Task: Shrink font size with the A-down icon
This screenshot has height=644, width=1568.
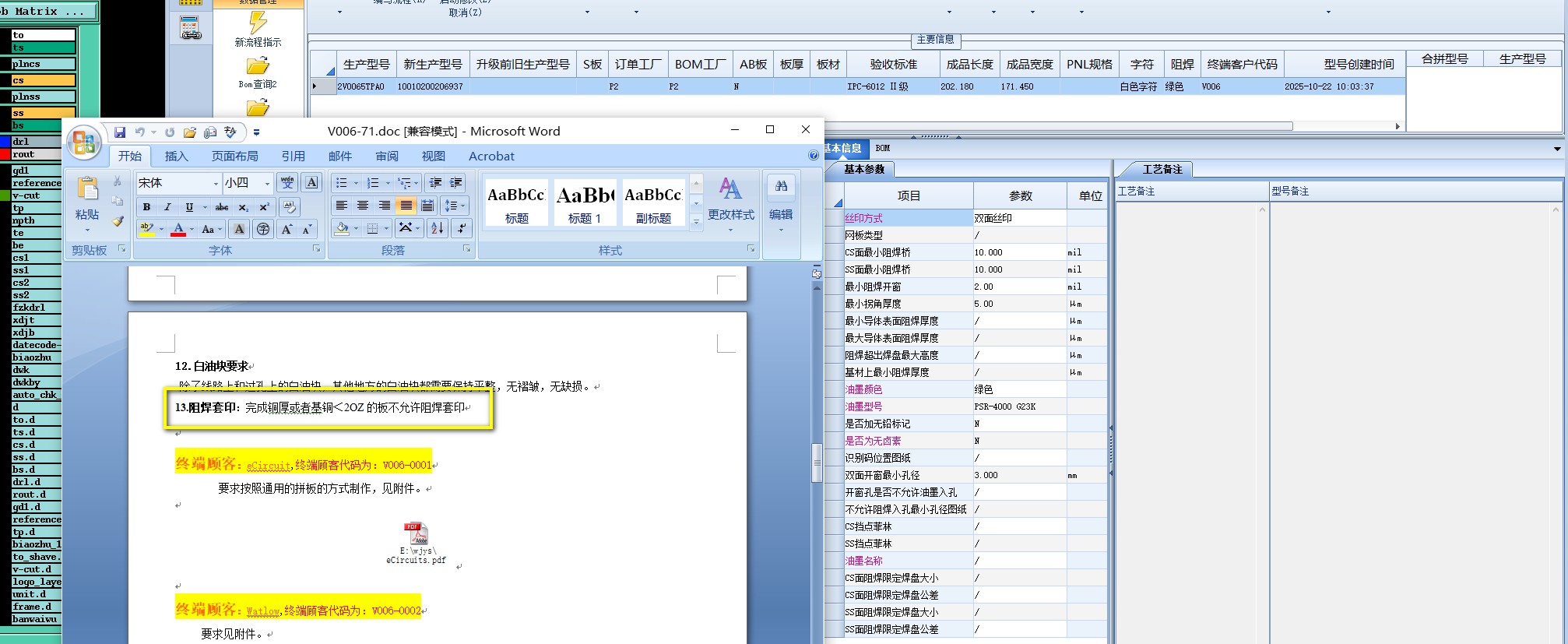Action: pos(306,229)
